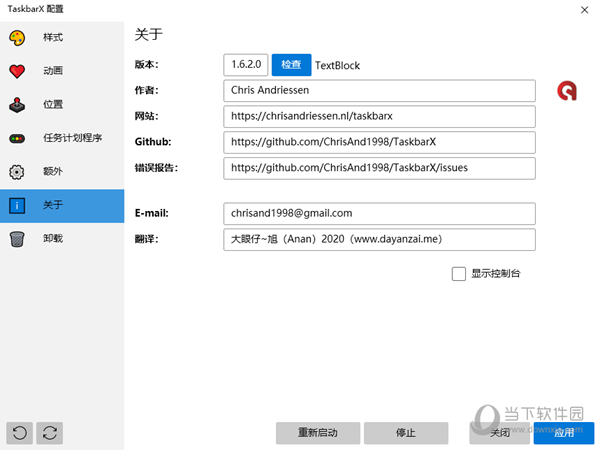600x450 pixels.
Task: Click the gear icon for 额外
Action: coord(17,172)
